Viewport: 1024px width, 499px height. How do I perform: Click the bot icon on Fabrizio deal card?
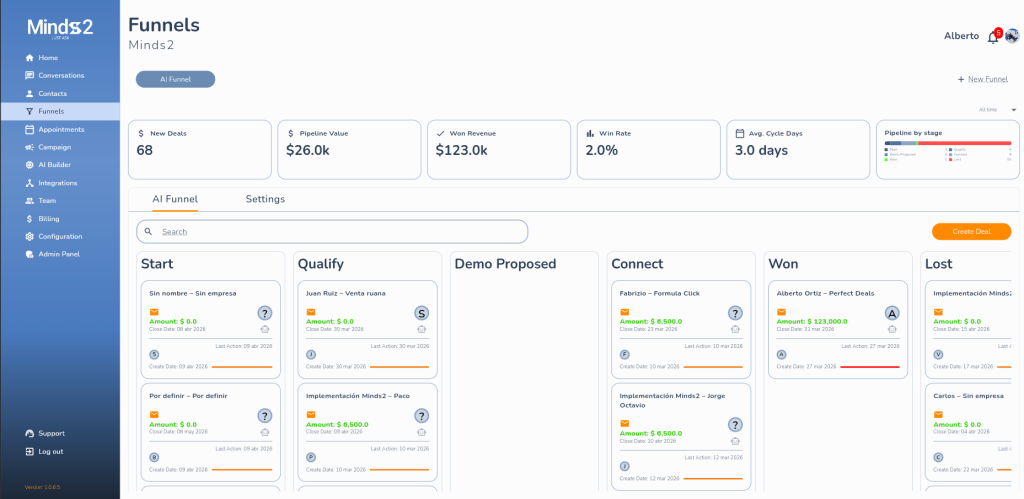(736, 329)
